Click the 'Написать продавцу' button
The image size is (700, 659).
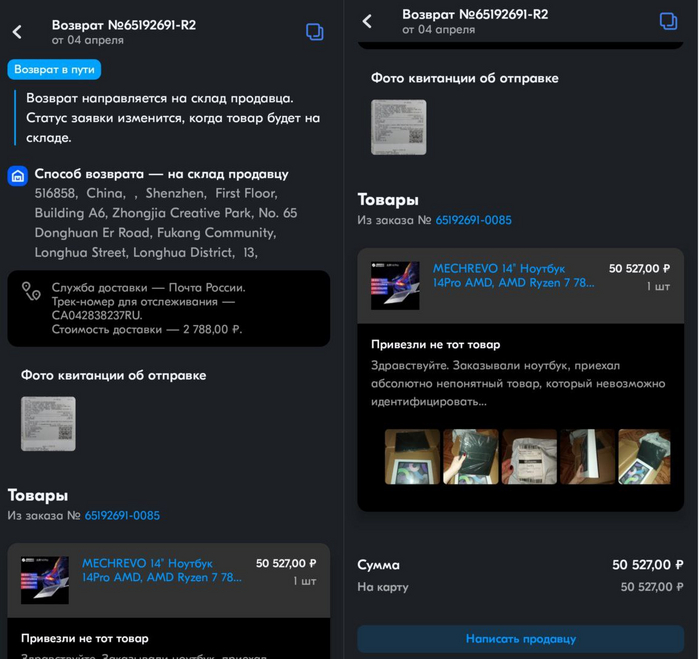point(521,639)
